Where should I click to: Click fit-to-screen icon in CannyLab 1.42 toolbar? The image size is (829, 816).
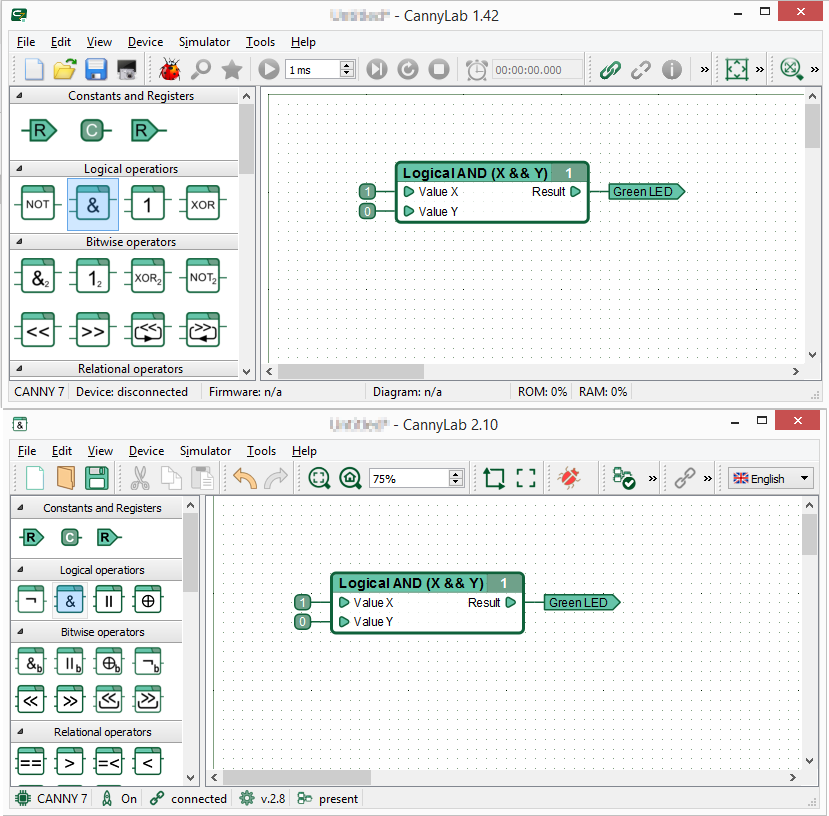(x=736, y=70)
